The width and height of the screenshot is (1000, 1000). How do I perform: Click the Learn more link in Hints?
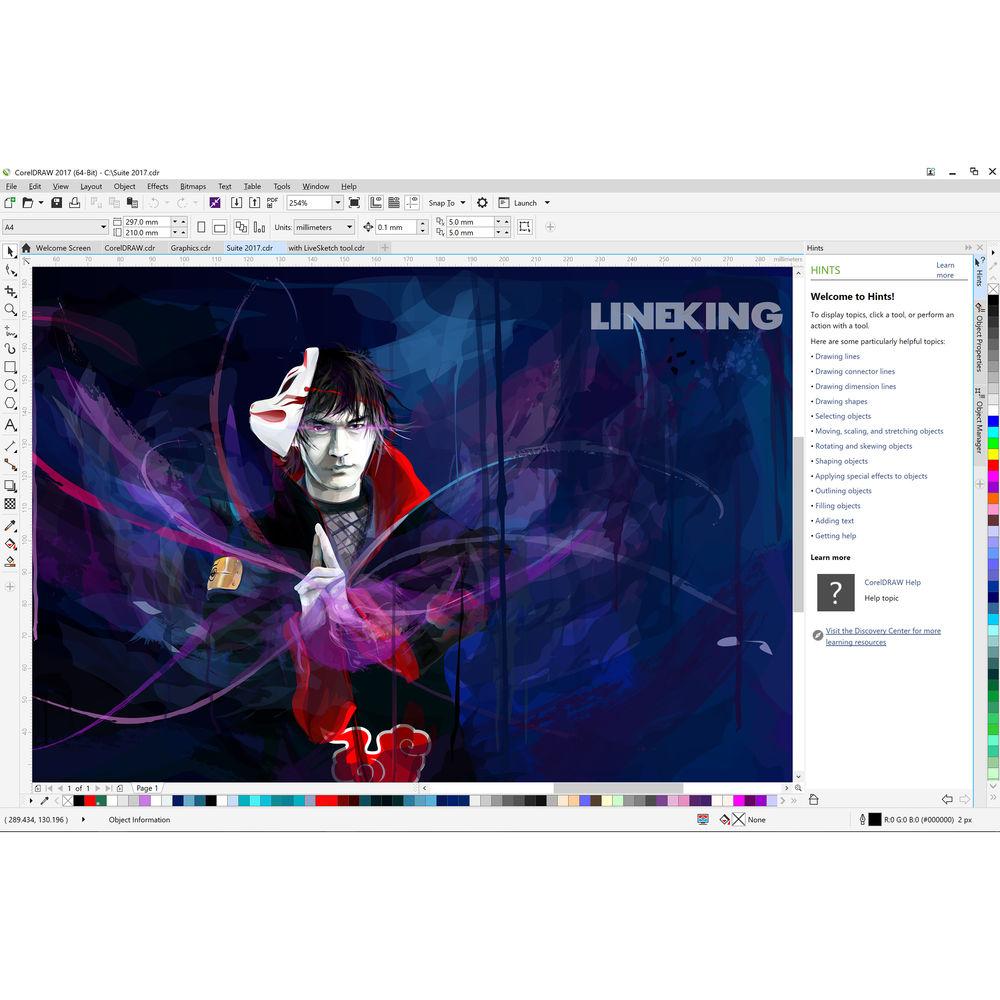[945, 269]
